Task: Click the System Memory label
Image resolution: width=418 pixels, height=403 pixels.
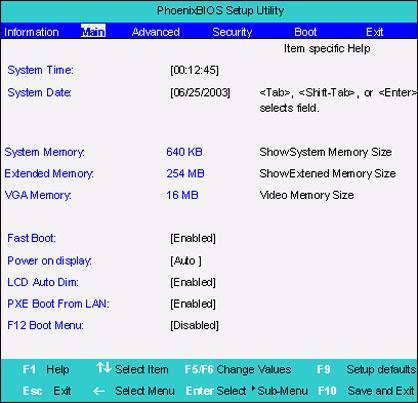Action: coord(45,152)
